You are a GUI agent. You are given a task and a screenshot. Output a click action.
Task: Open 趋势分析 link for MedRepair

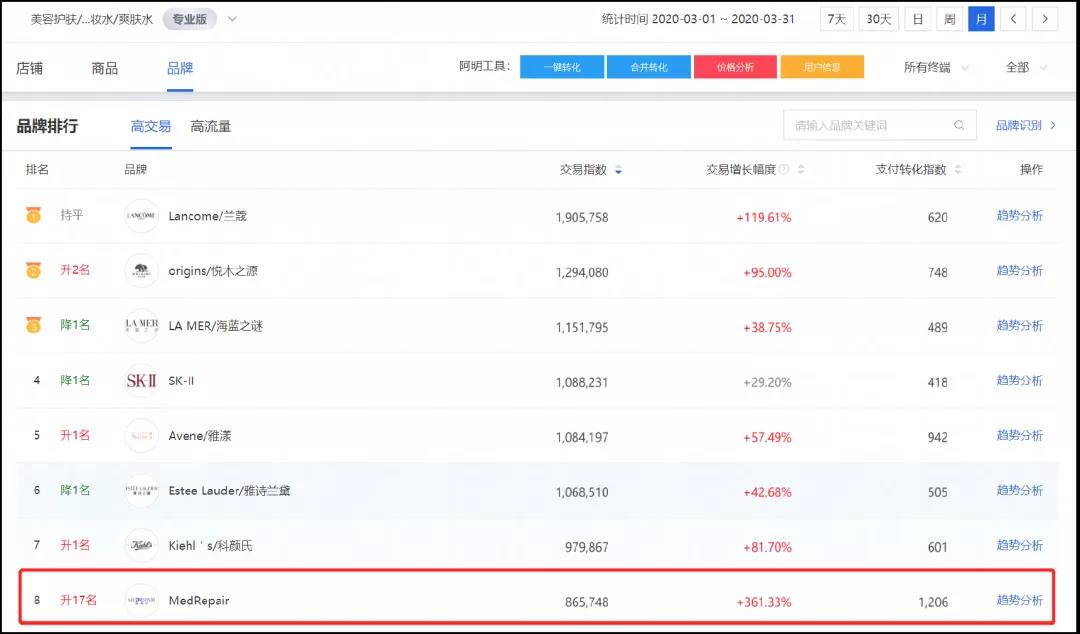click(1019, 600)
